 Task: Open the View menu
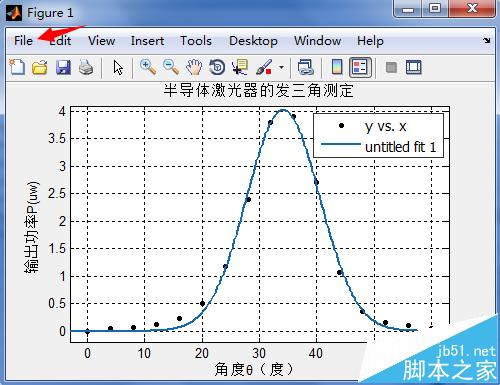102,41
